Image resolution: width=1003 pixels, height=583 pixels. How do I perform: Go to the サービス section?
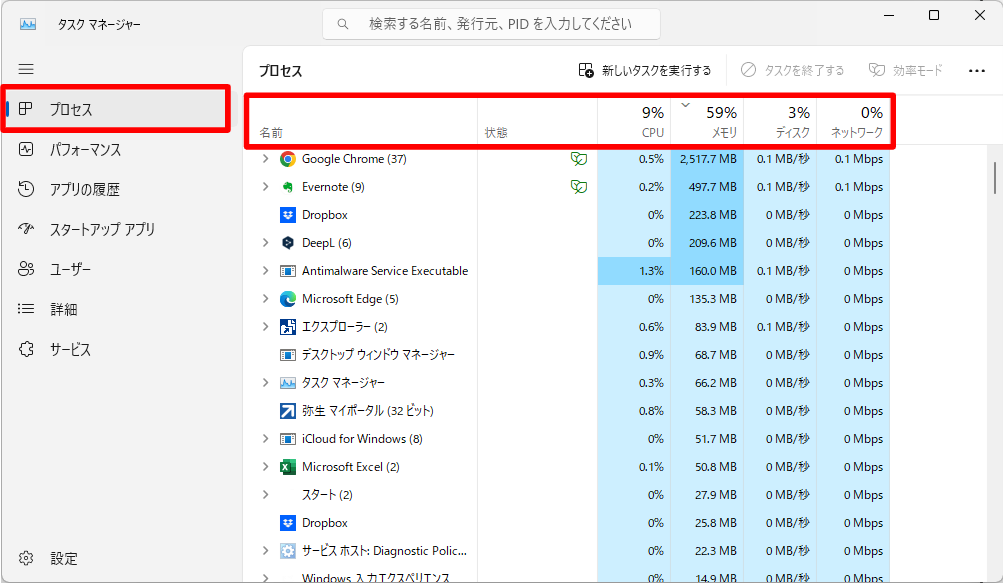click(70, 350)
